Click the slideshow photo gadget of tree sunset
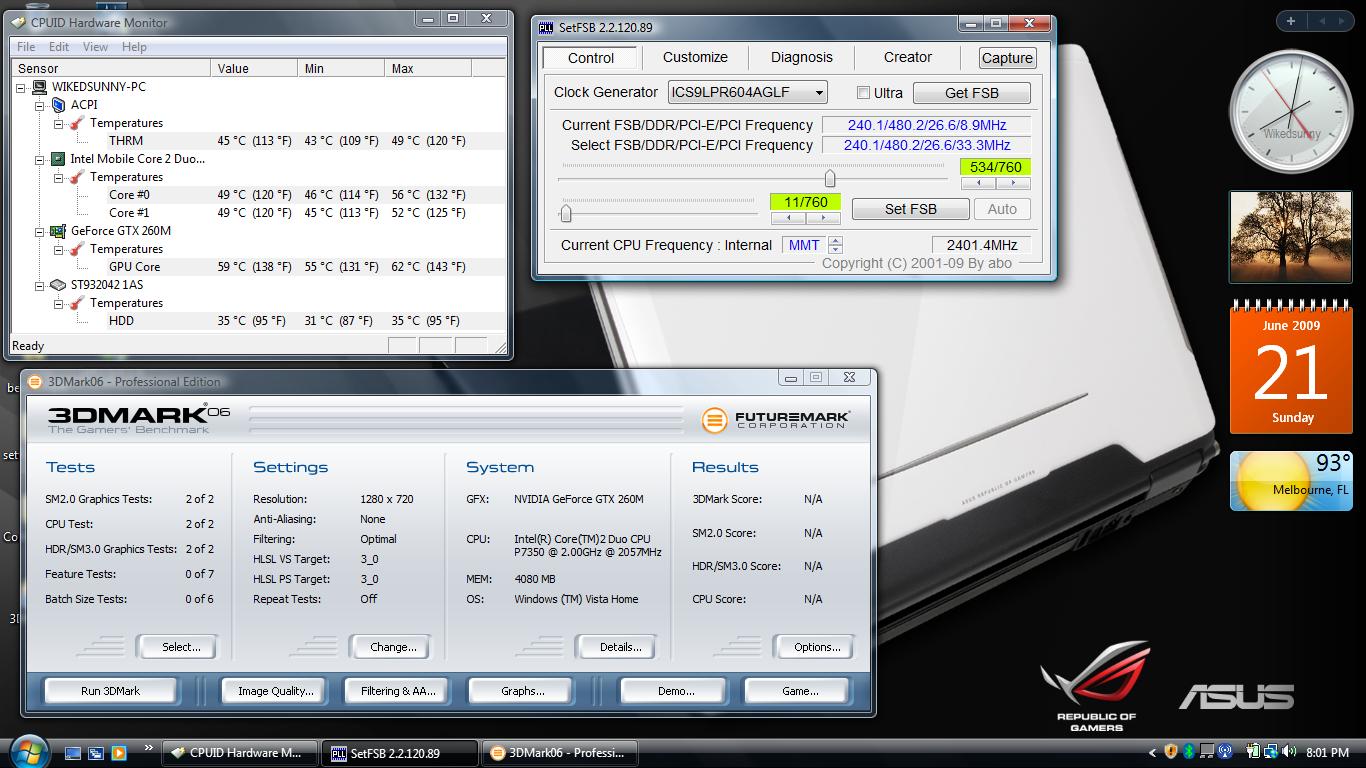The width and height of the screenshot is (1366, 768). [1290, 237]
